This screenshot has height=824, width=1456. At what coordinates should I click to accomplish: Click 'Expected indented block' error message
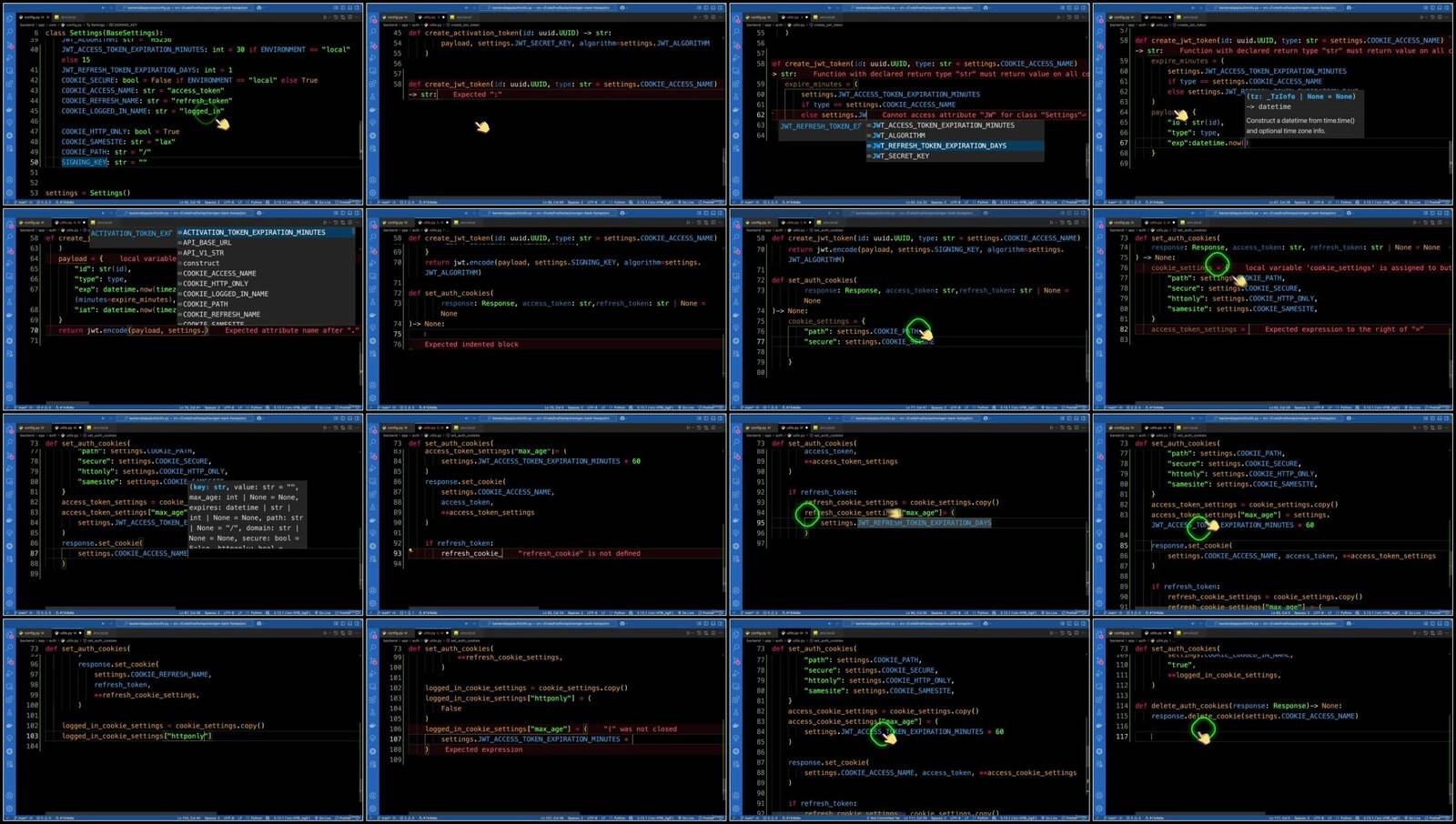point(470,345)
